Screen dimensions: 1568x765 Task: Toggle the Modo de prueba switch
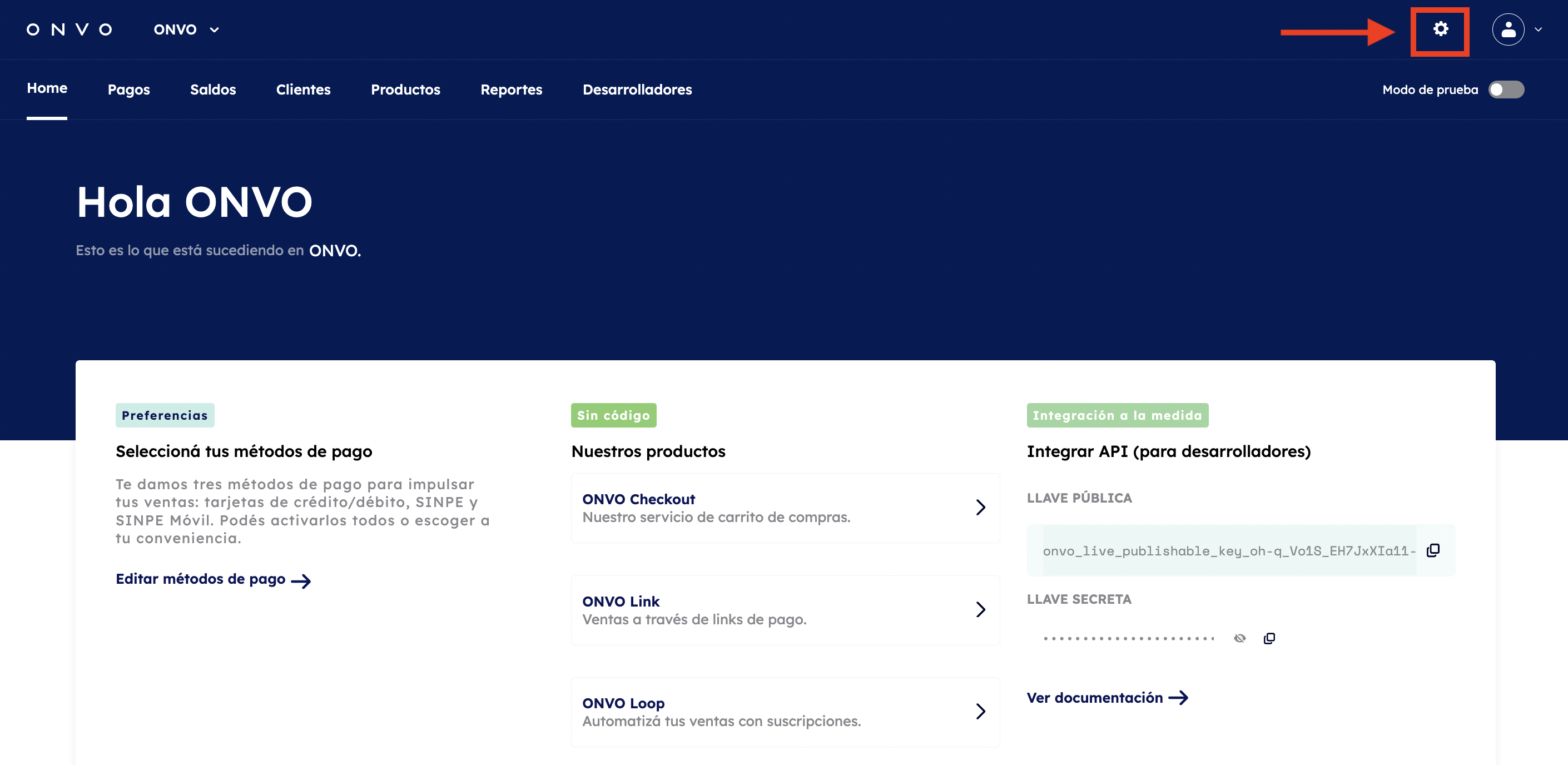pos(1506,90)
